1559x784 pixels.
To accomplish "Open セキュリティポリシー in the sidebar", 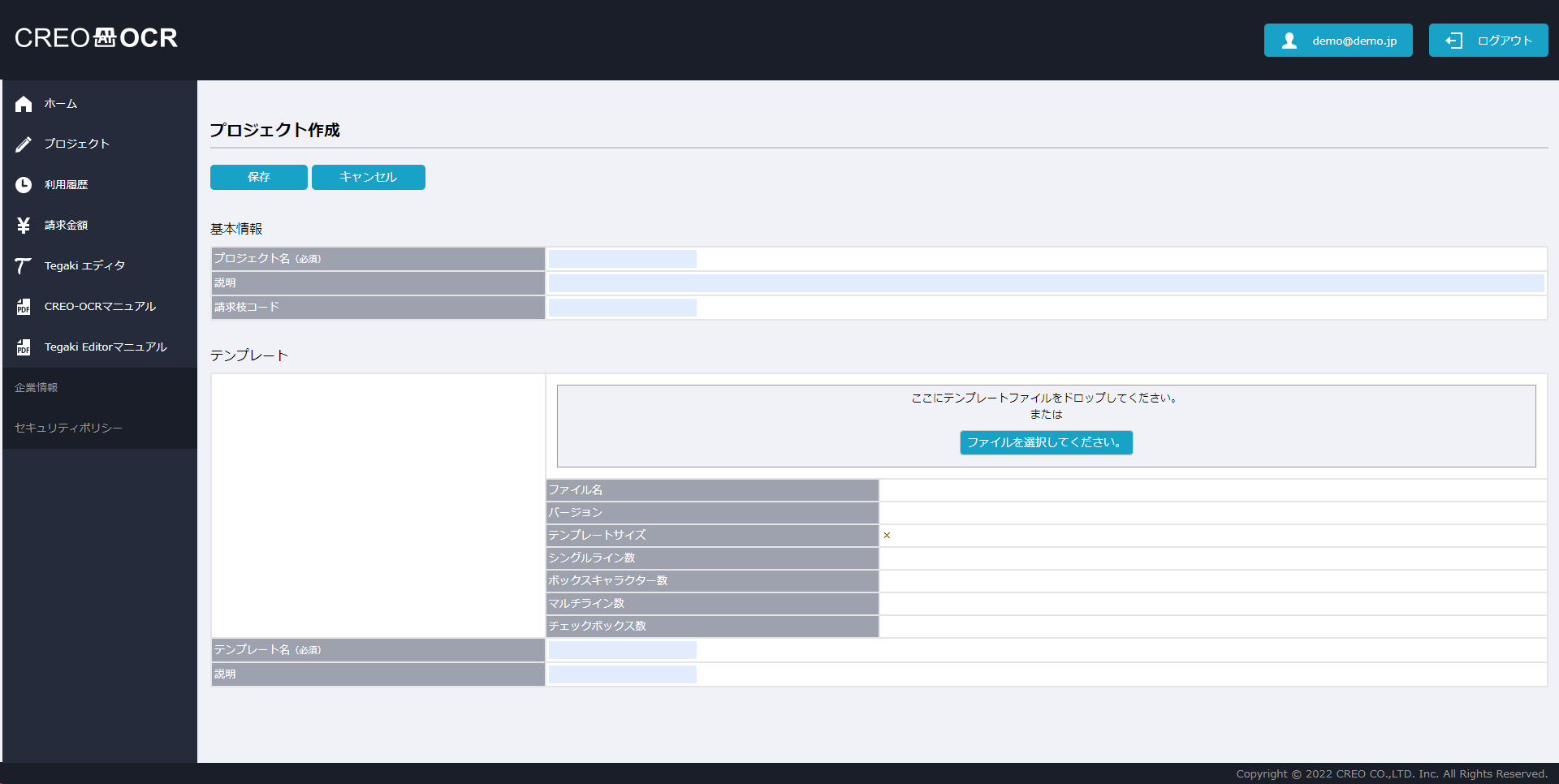I will click(68, 428).
